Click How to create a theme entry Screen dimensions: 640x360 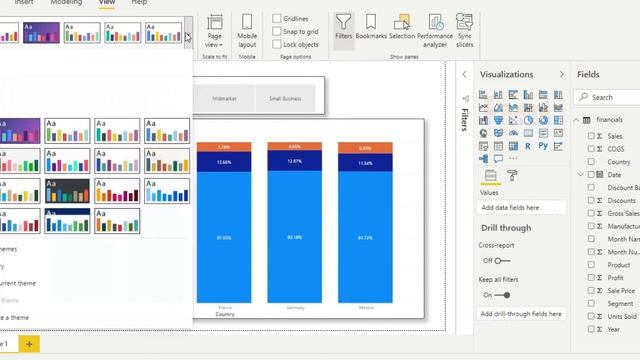(x=14, y=318)
